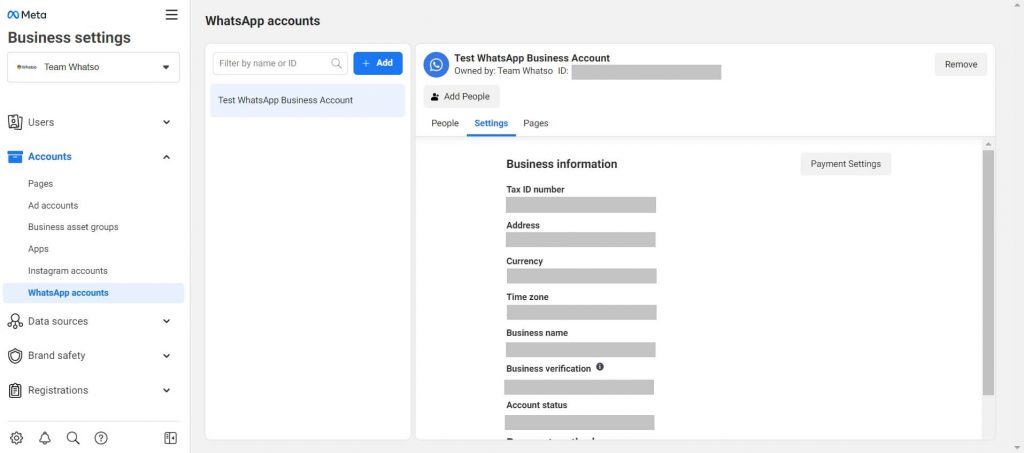The height and width of the screenshot is (453, 1024).
Task: Click the blue Add button
Action: pos(378,63)
